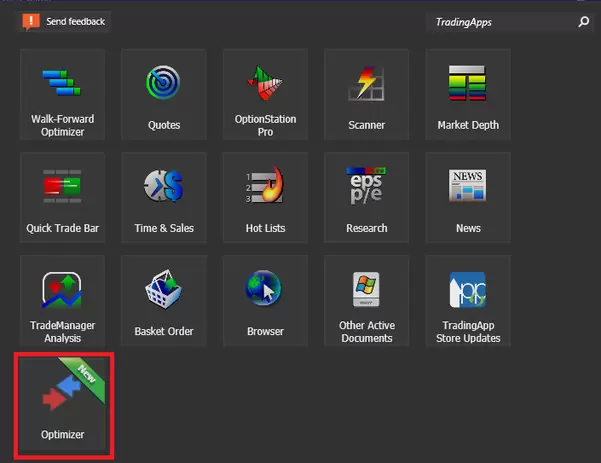Open Hot Lists
This screenshot has height=463, width=601.
pos(265,197)
